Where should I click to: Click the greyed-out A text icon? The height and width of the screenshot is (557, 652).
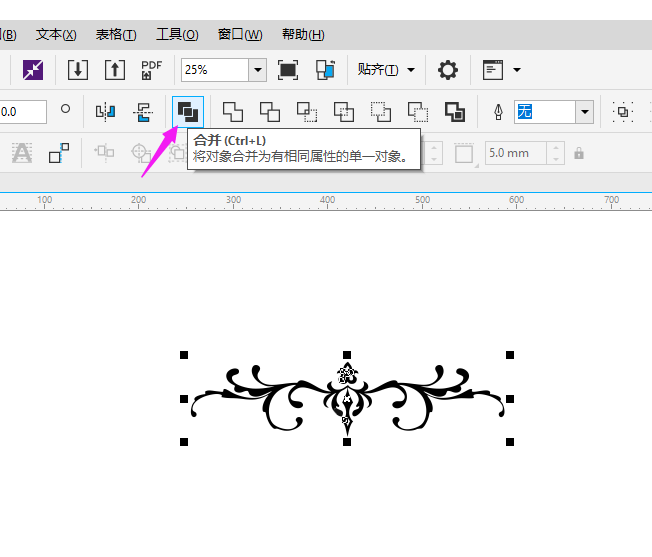pos(22,153)
